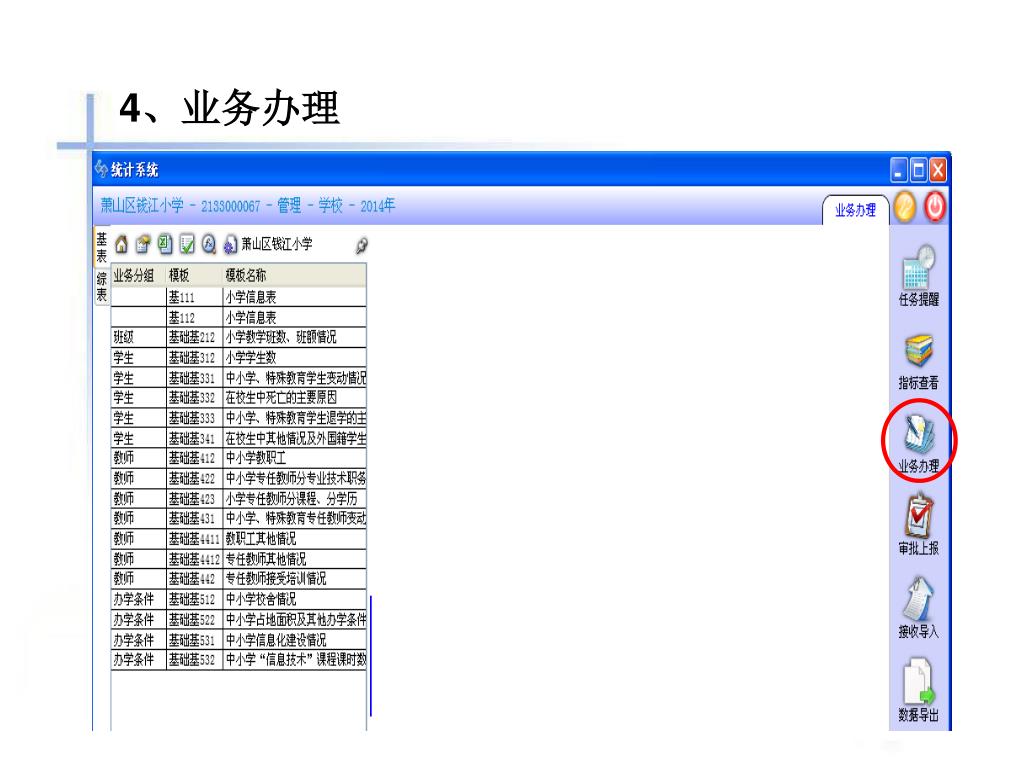Viewport: 1024px width, 768px height.
Task: Select row 基础基532 信息技术课程课时数
Action: coord(238,660)
